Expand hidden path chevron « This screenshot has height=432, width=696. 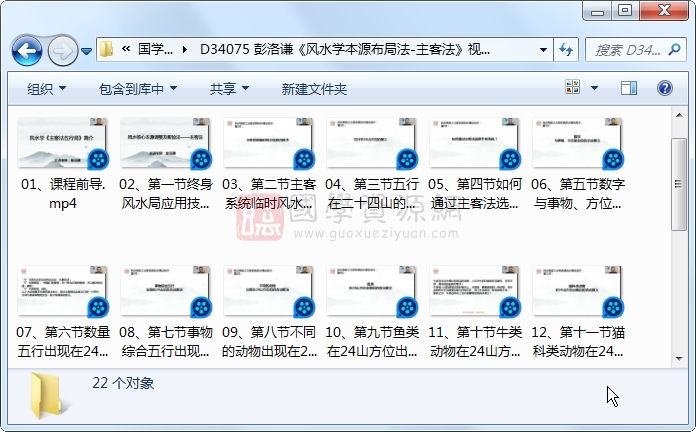[x=126, y=49]
